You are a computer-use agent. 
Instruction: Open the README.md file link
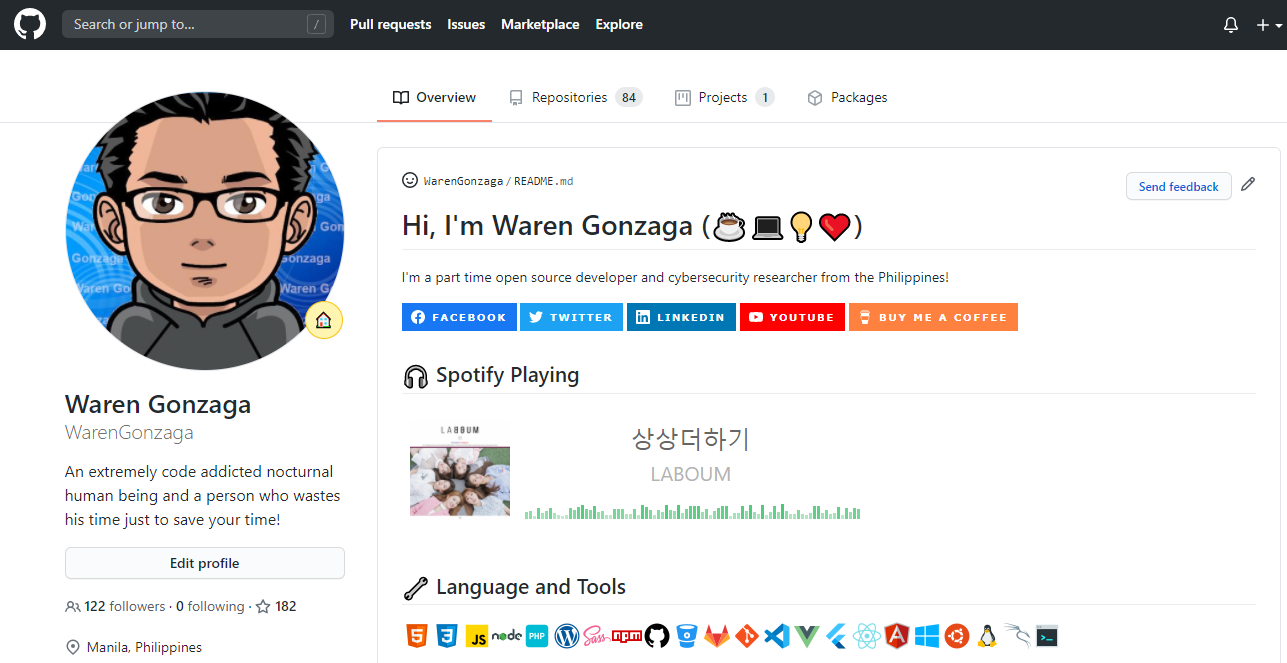point(543,181)
